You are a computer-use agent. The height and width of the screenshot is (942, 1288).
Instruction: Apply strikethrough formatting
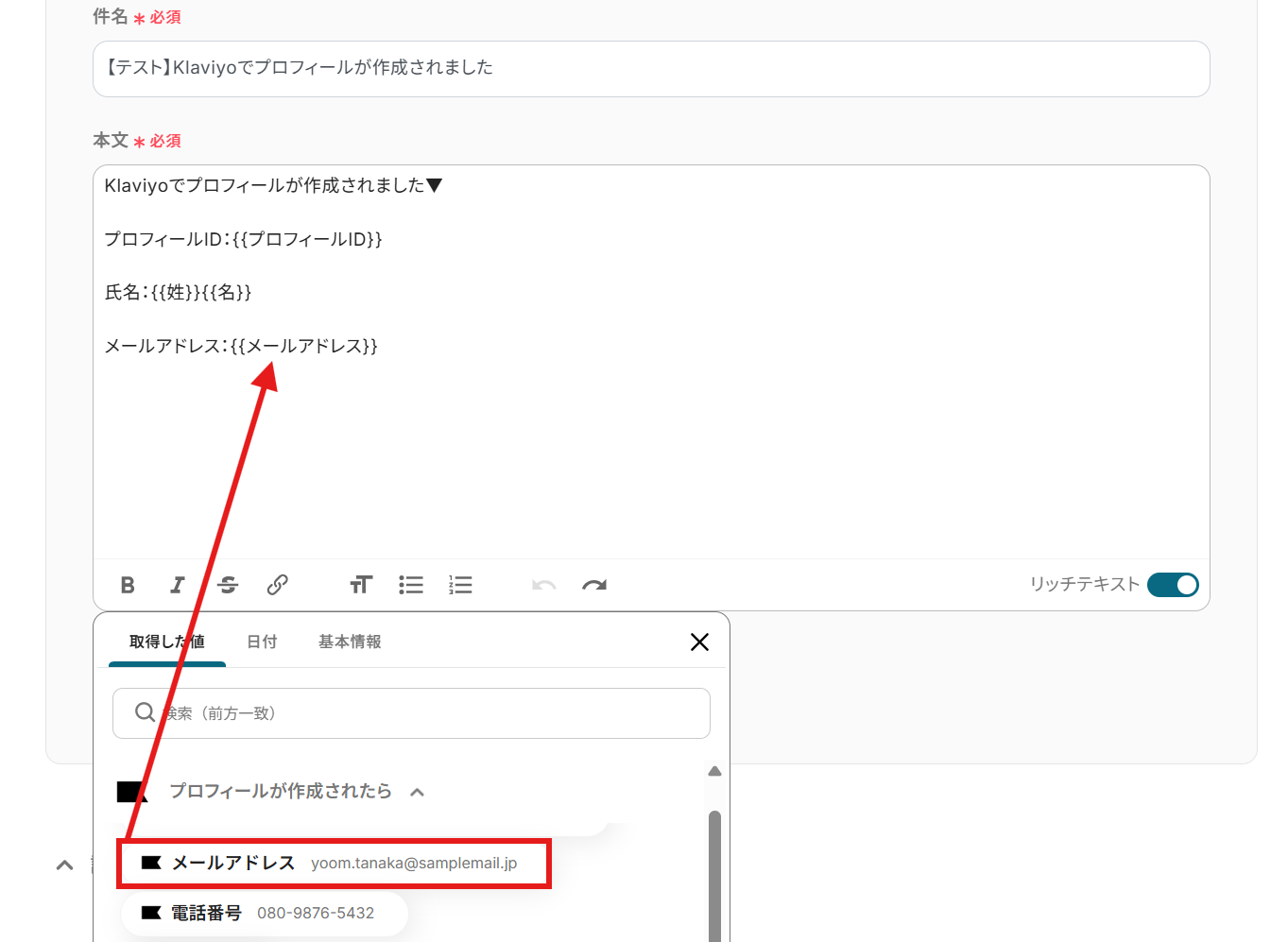228,585
